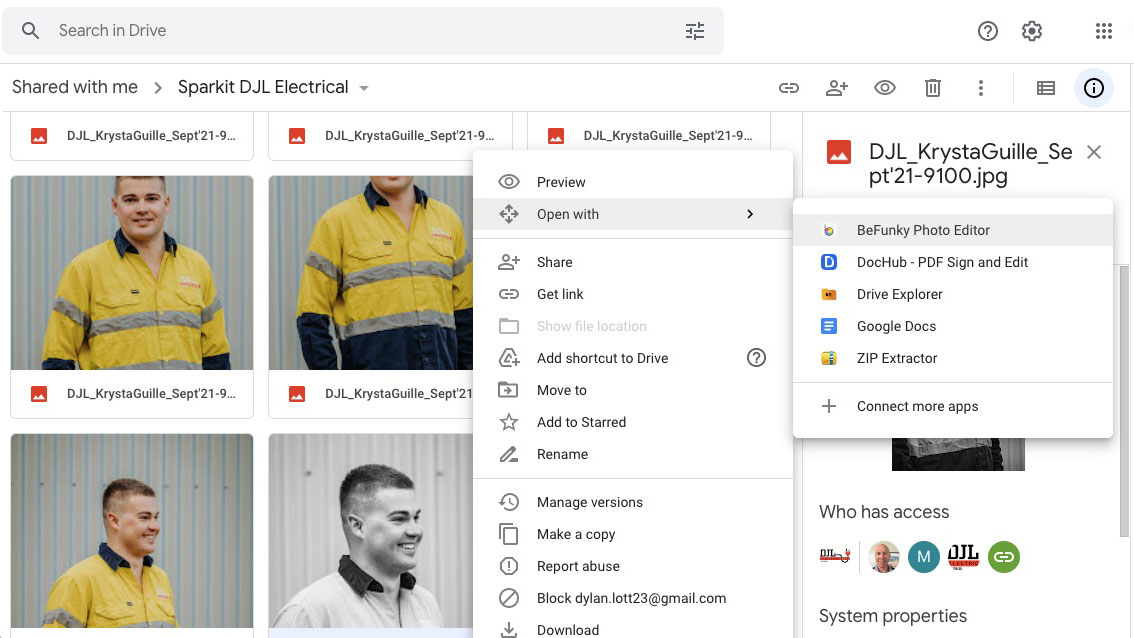Open the Google apps grid
The image size is (1134, 638).
pyautogui.click(x=1104, y=31)
